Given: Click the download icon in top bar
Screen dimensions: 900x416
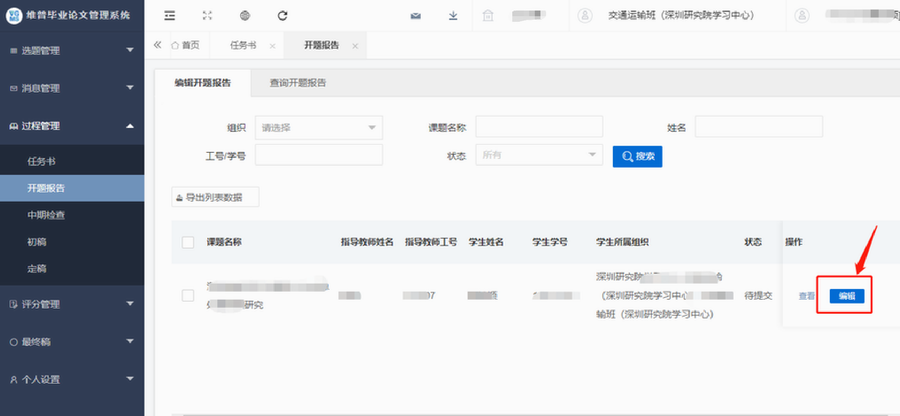Looking at the screenshot, I should [453, 15].
